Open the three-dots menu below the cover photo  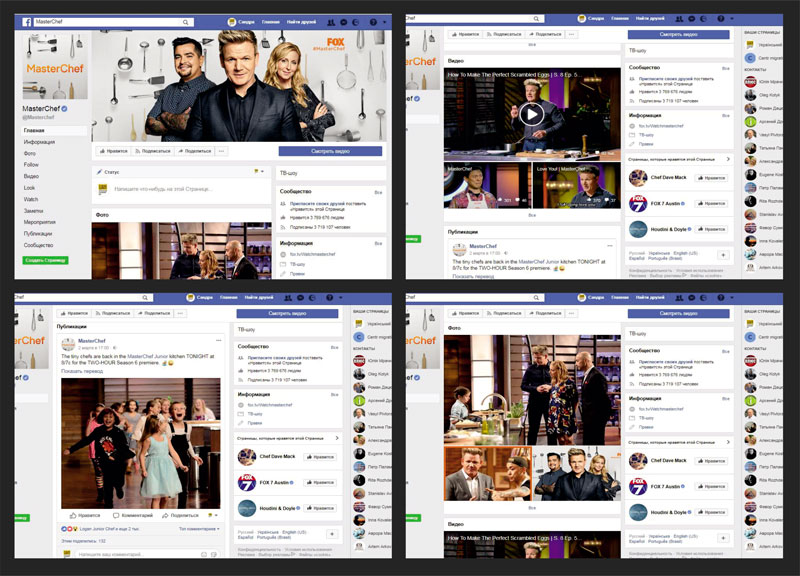(221, 151)
